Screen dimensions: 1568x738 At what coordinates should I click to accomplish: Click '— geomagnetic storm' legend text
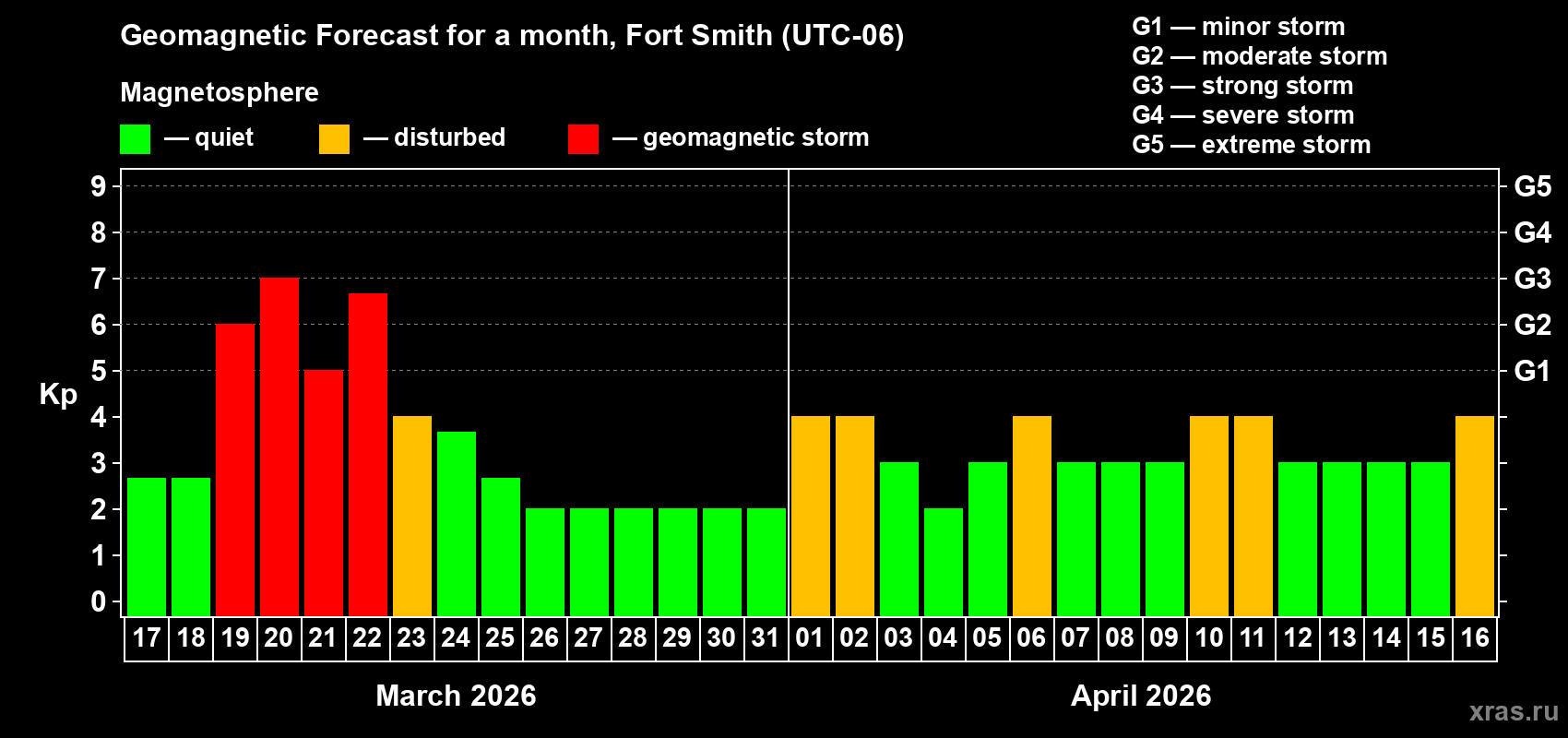(x=741, y=137)
